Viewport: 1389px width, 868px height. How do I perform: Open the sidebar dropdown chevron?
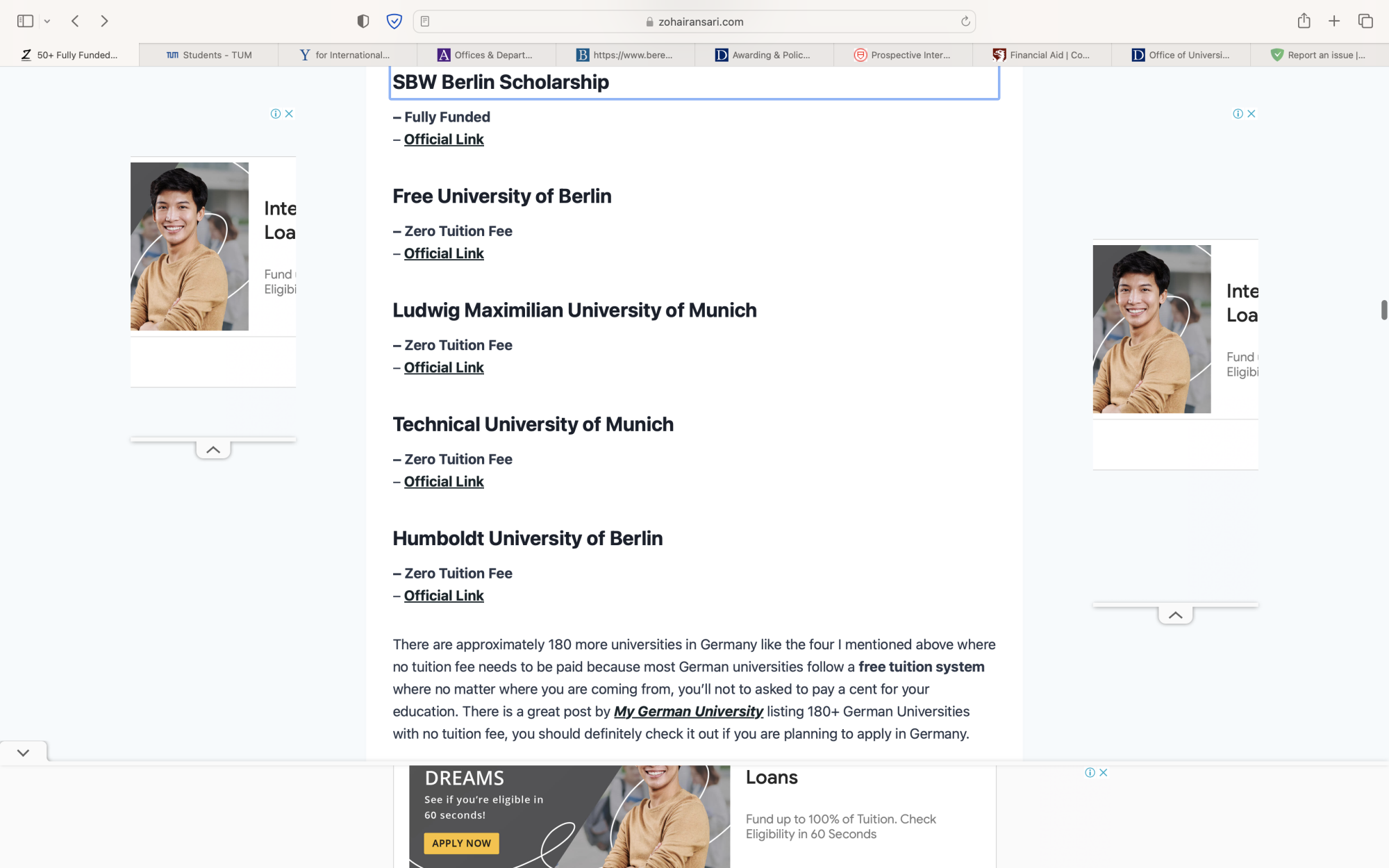coord(47,22)
